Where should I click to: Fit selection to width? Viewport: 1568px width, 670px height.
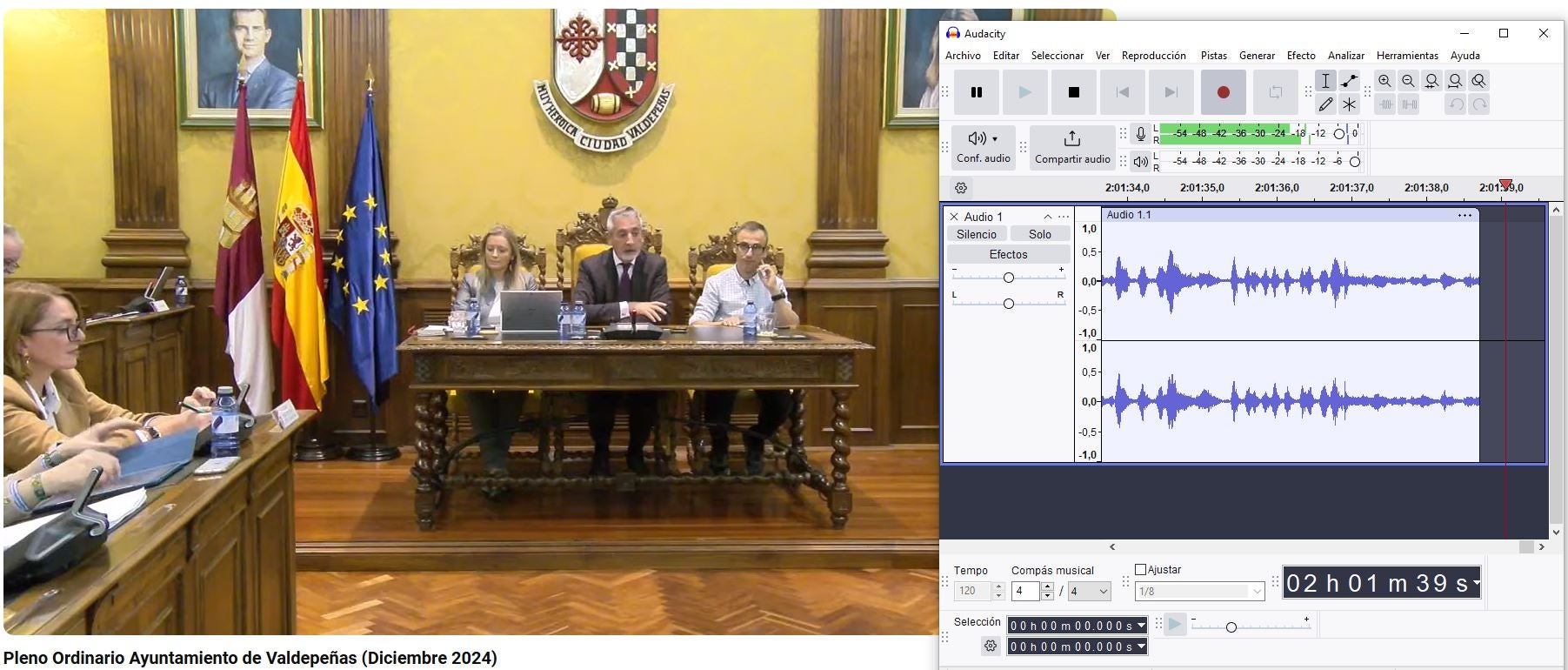pos(1432,81)
